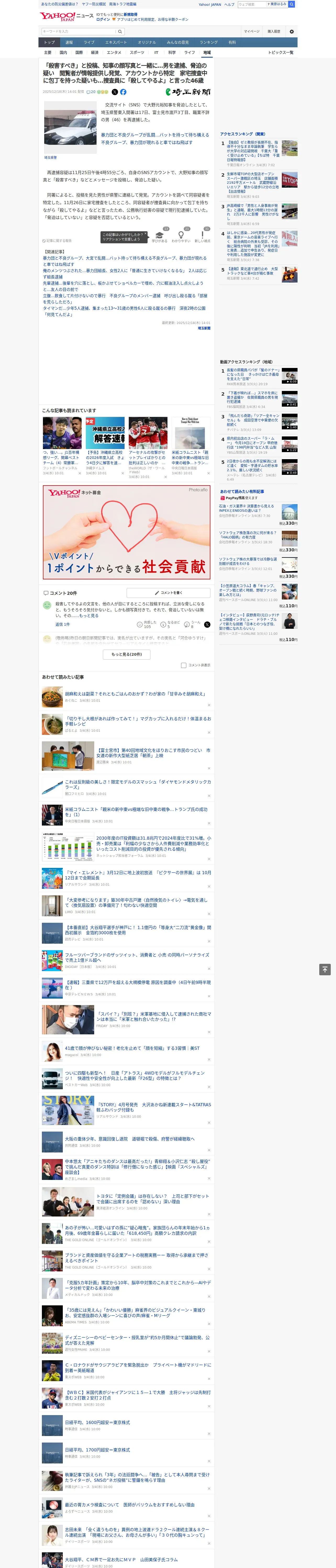Report this article via 記事に関する報告
The image size is (336, 1568).
click(x=57, y=241)
